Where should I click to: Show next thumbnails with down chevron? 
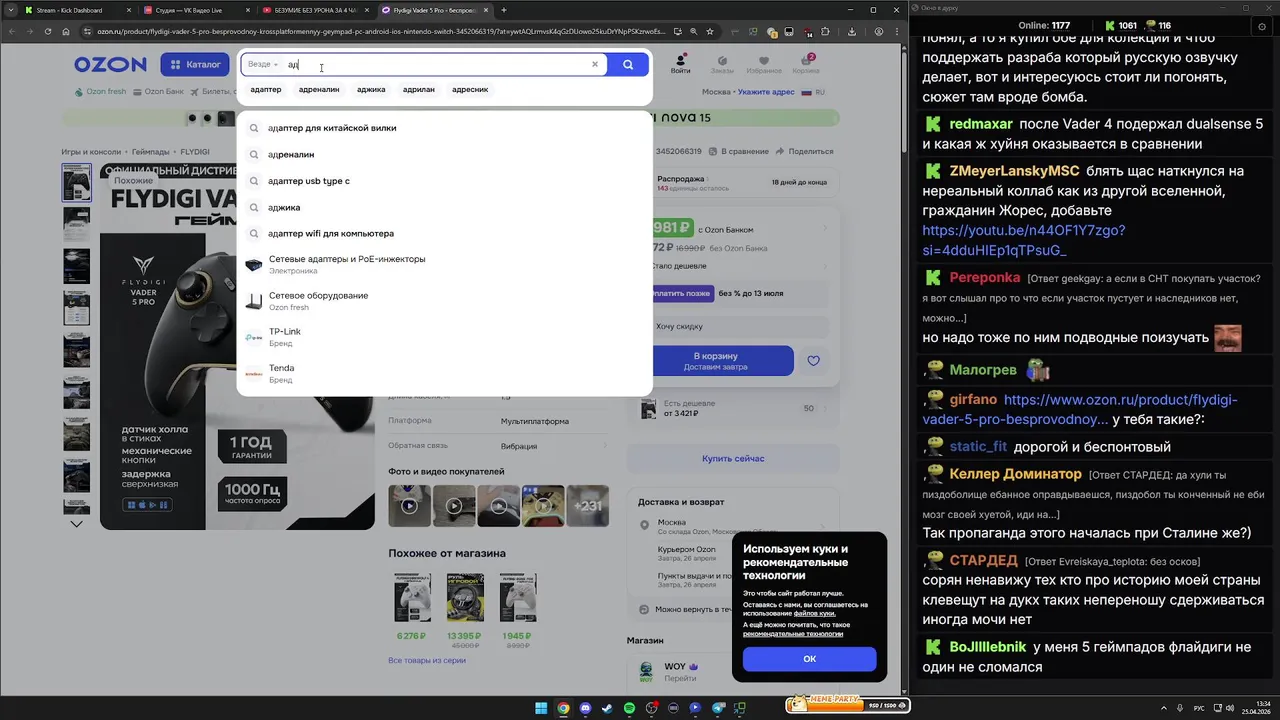(x=76, y=523)
